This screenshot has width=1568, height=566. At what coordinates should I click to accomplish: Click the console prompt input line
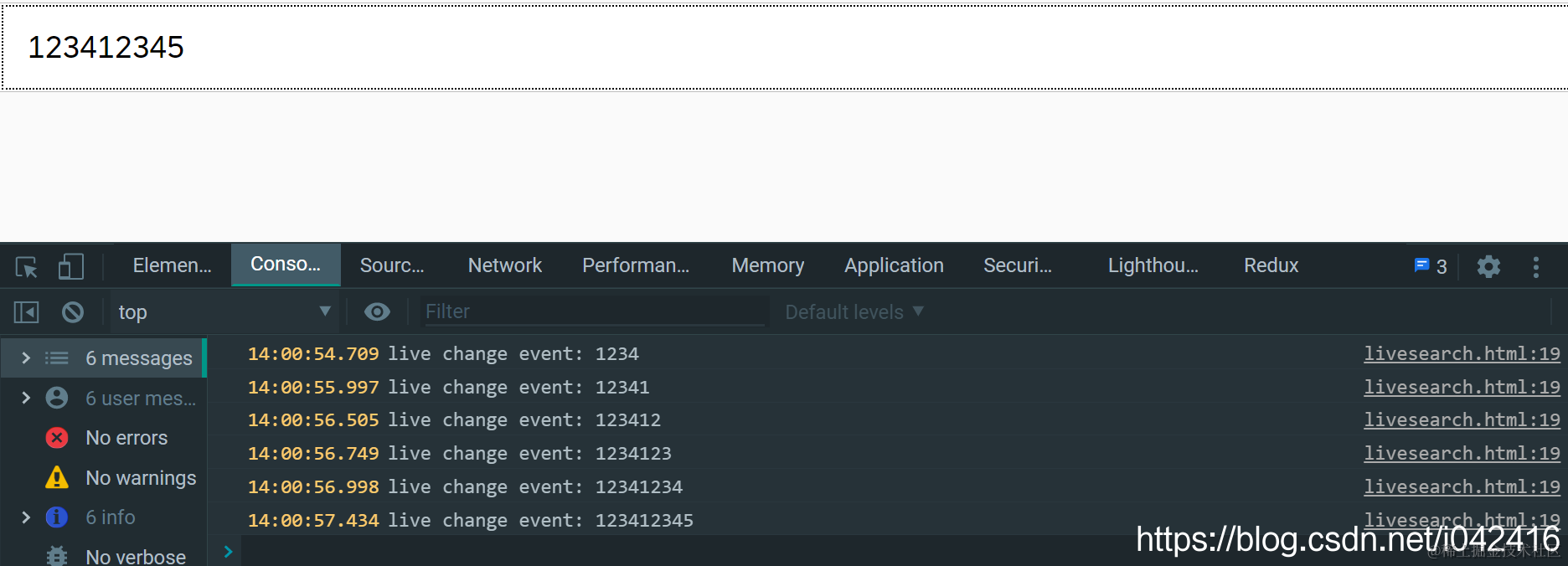click(x=903, y=552)
